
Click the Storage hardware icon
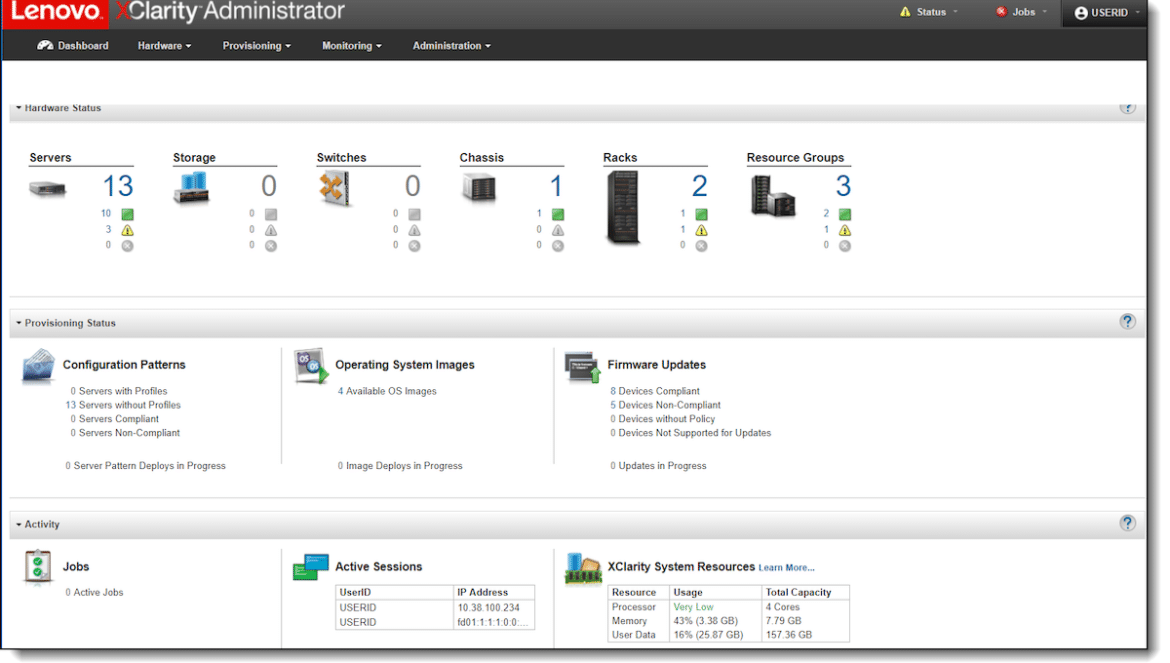(191, 188)
